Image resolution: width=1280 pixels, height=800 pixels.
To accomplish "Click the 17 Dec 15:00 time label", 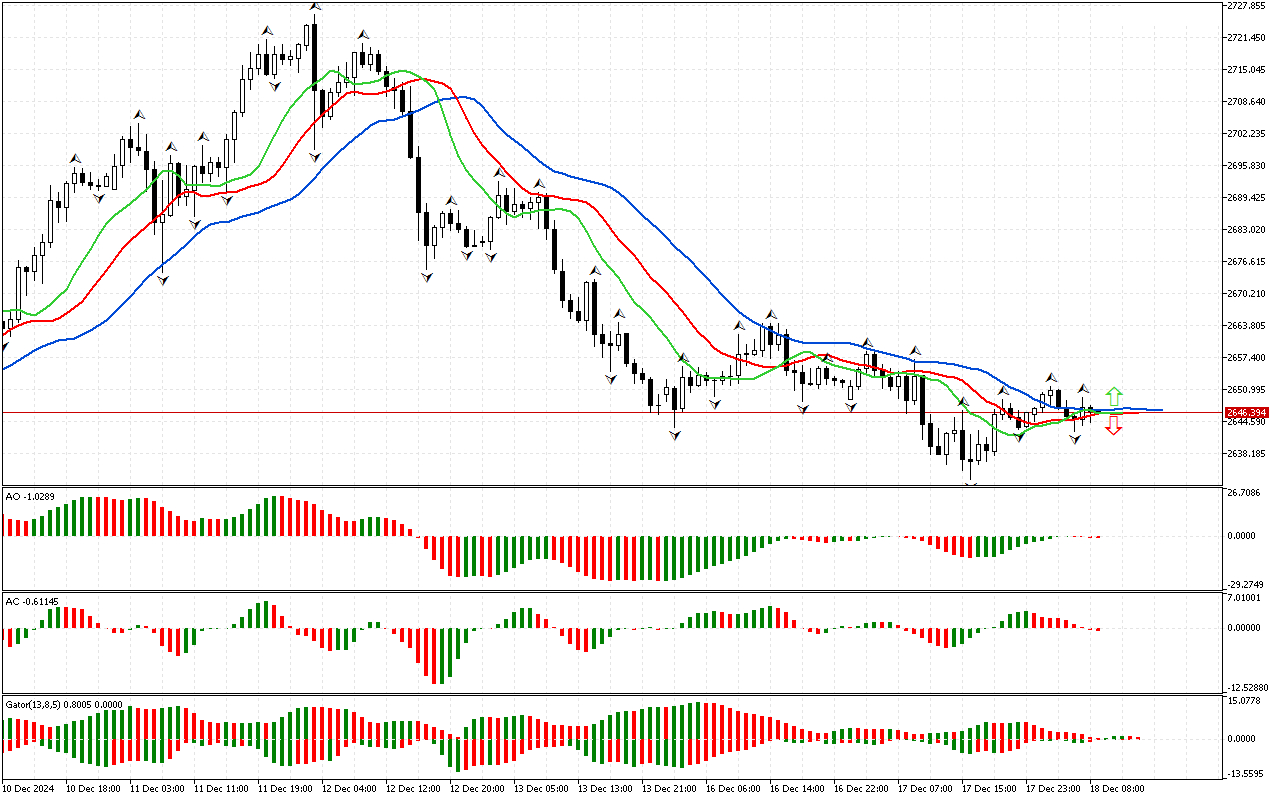I will 990,789.
